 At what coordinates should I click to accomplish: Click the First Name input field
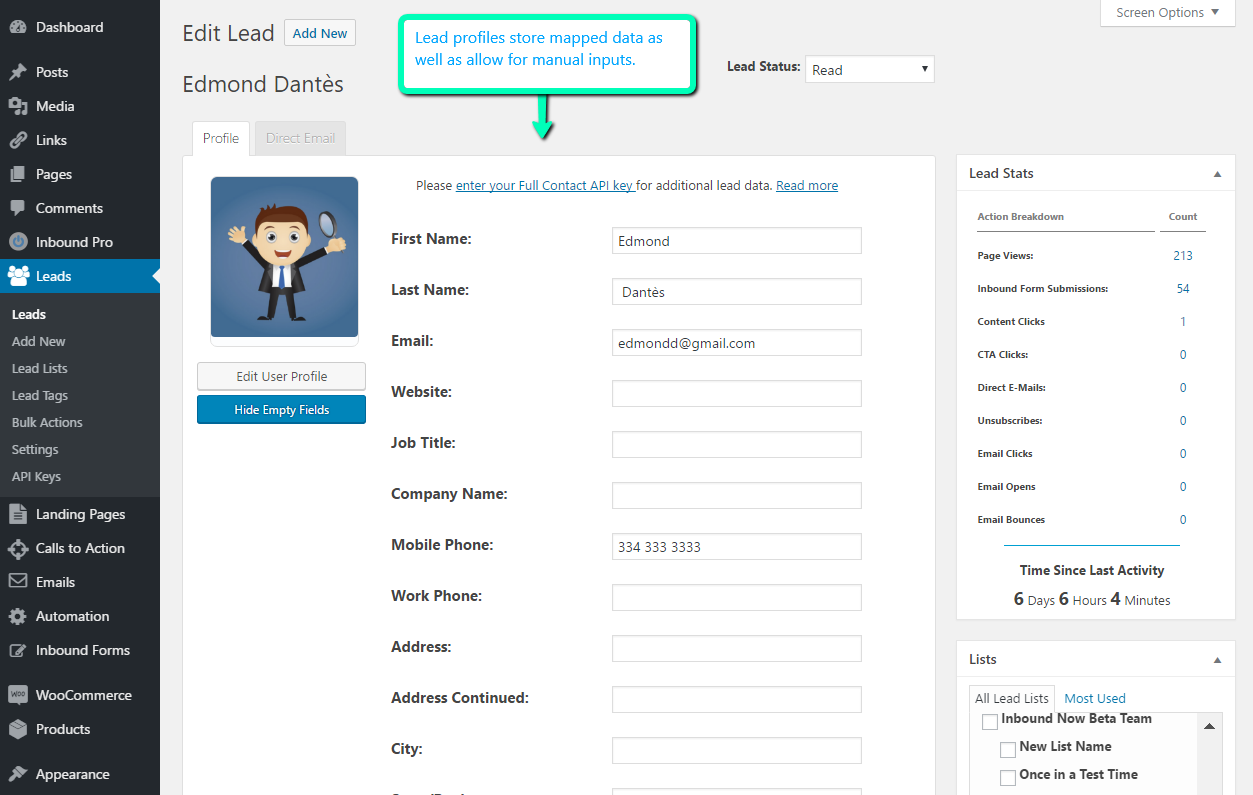(x=737, y=240)
